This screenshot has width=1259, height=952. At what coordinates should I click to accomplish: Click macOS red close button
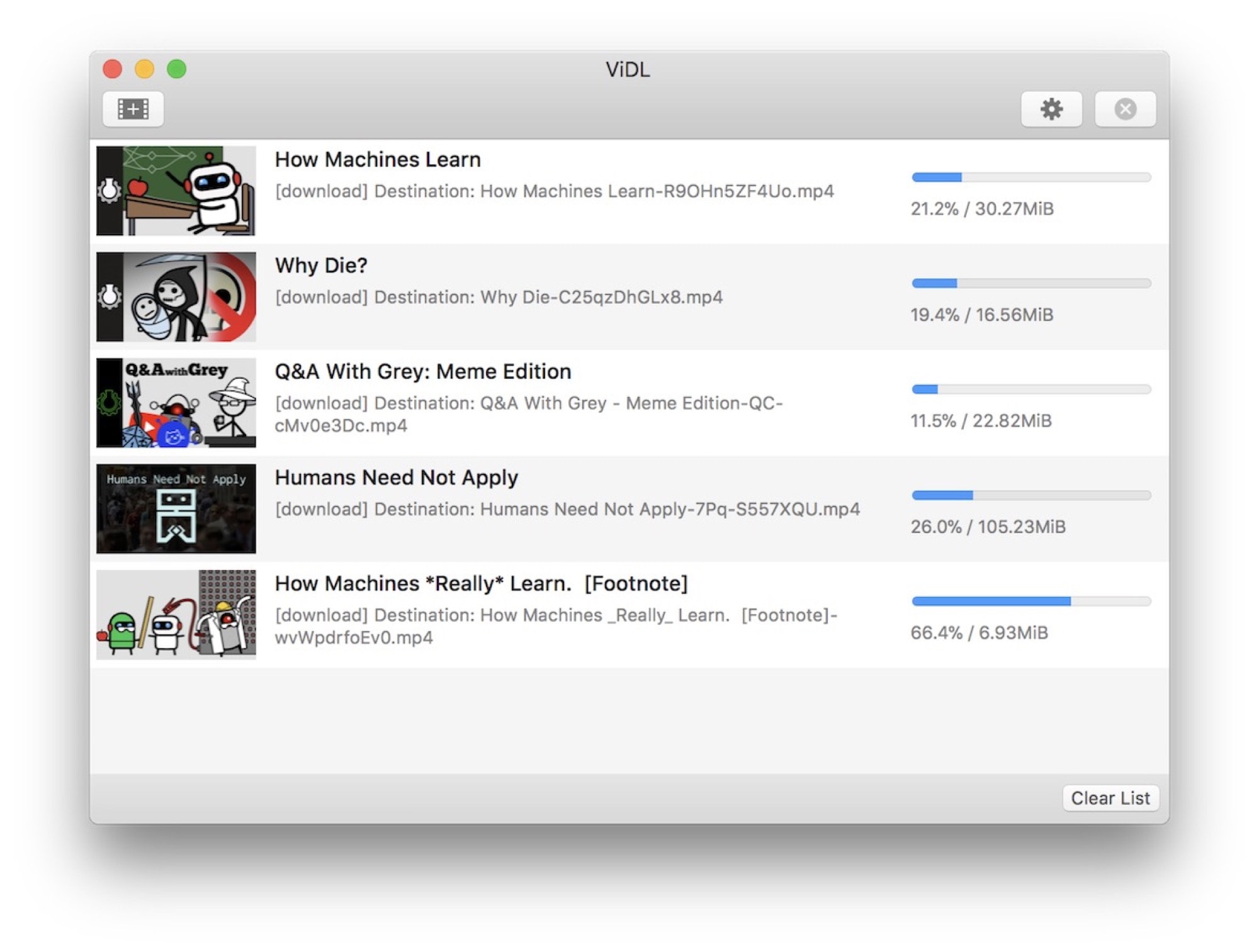(113, 69)
